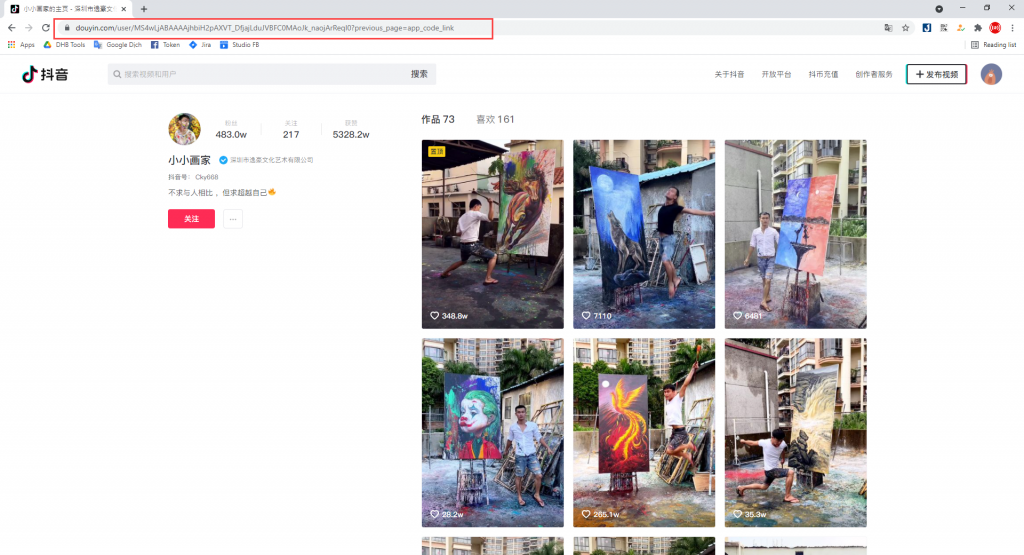1024x555 pixels.
Task: Click the red extension icon in toolbar
Action: tap(995, 28)
